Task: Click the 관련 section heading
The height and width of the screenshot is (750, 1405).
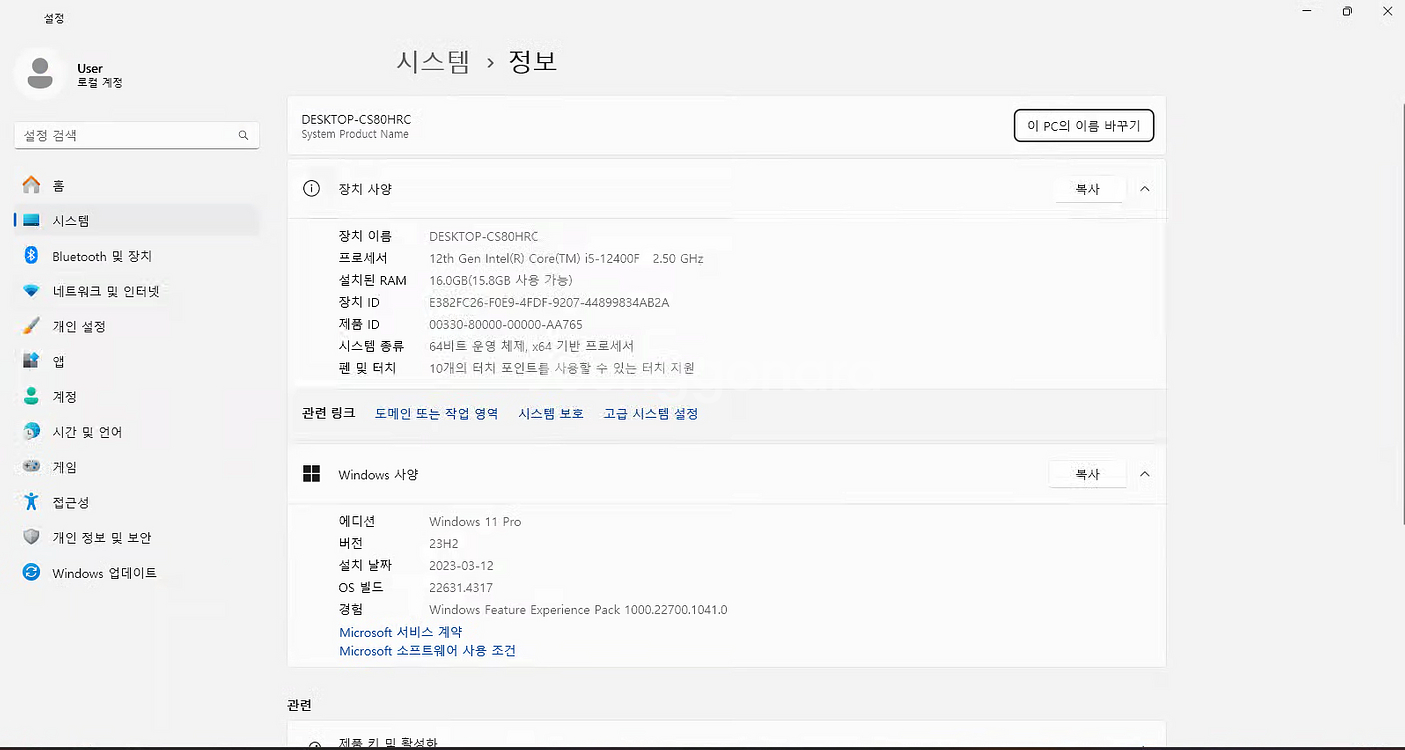Action: (299, 705)
